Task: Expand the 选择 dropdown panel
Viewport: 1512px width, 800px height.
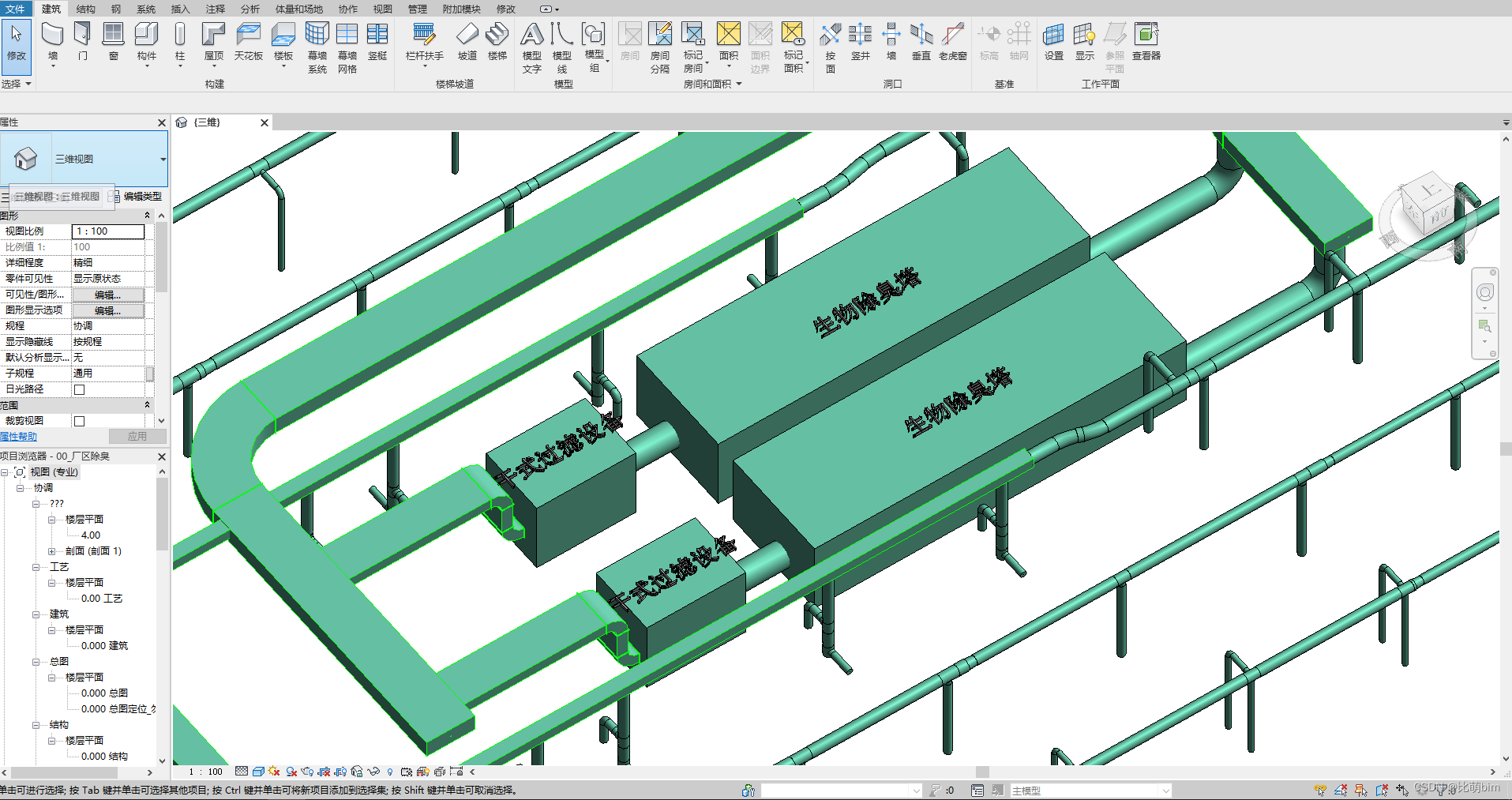Action: pyautogui.click(x=17, y=84)
